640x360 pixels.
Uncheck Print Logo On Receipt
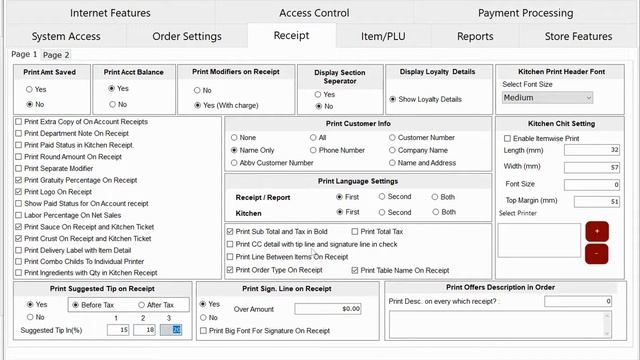coord(18,192)
